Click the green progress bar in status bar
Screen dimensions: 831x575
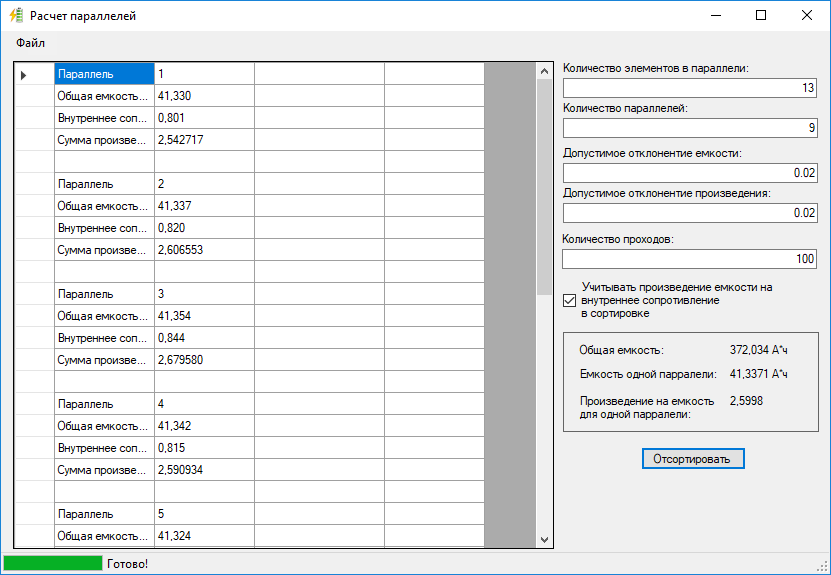tap(53, 564)
